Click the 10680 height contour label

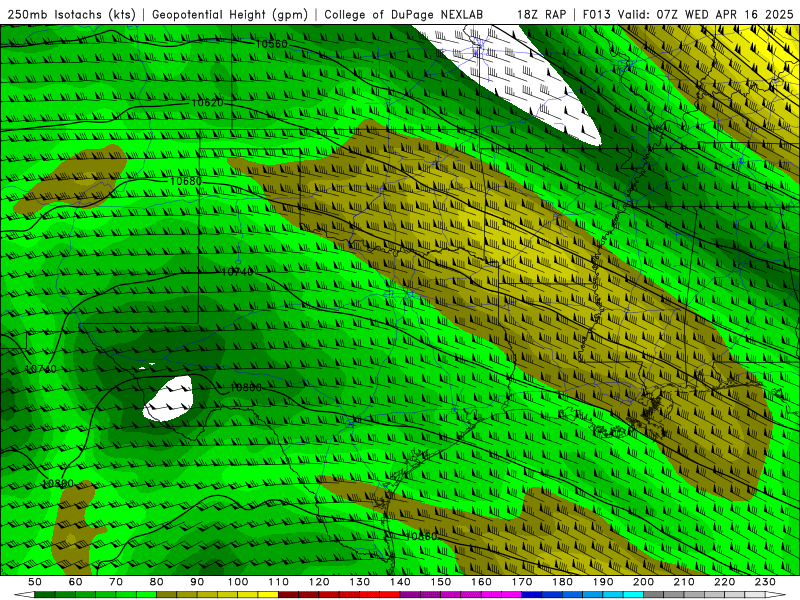point(186,181)
